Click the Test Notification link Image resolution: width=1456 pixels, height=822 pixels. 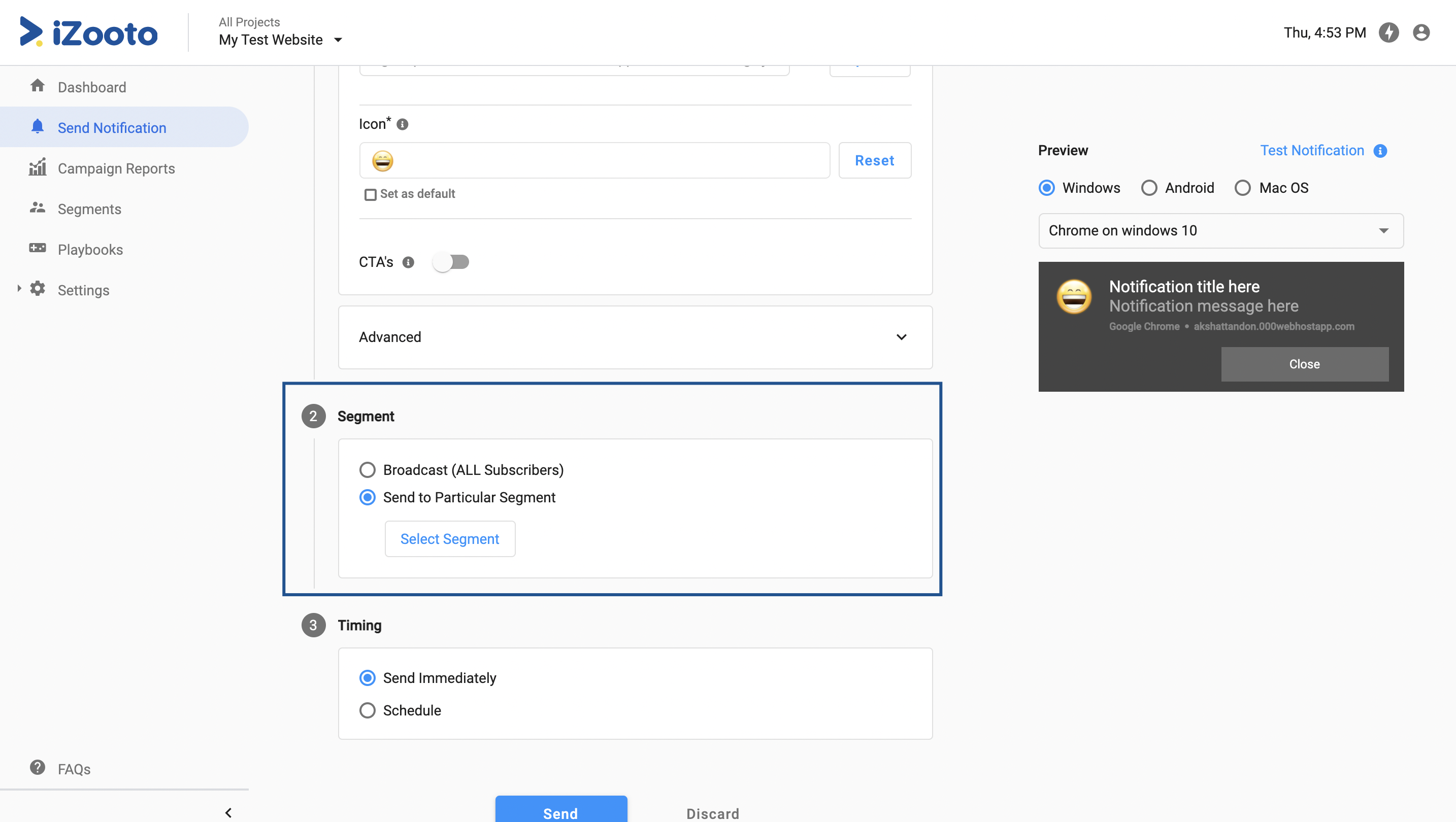click(1311, 150)
